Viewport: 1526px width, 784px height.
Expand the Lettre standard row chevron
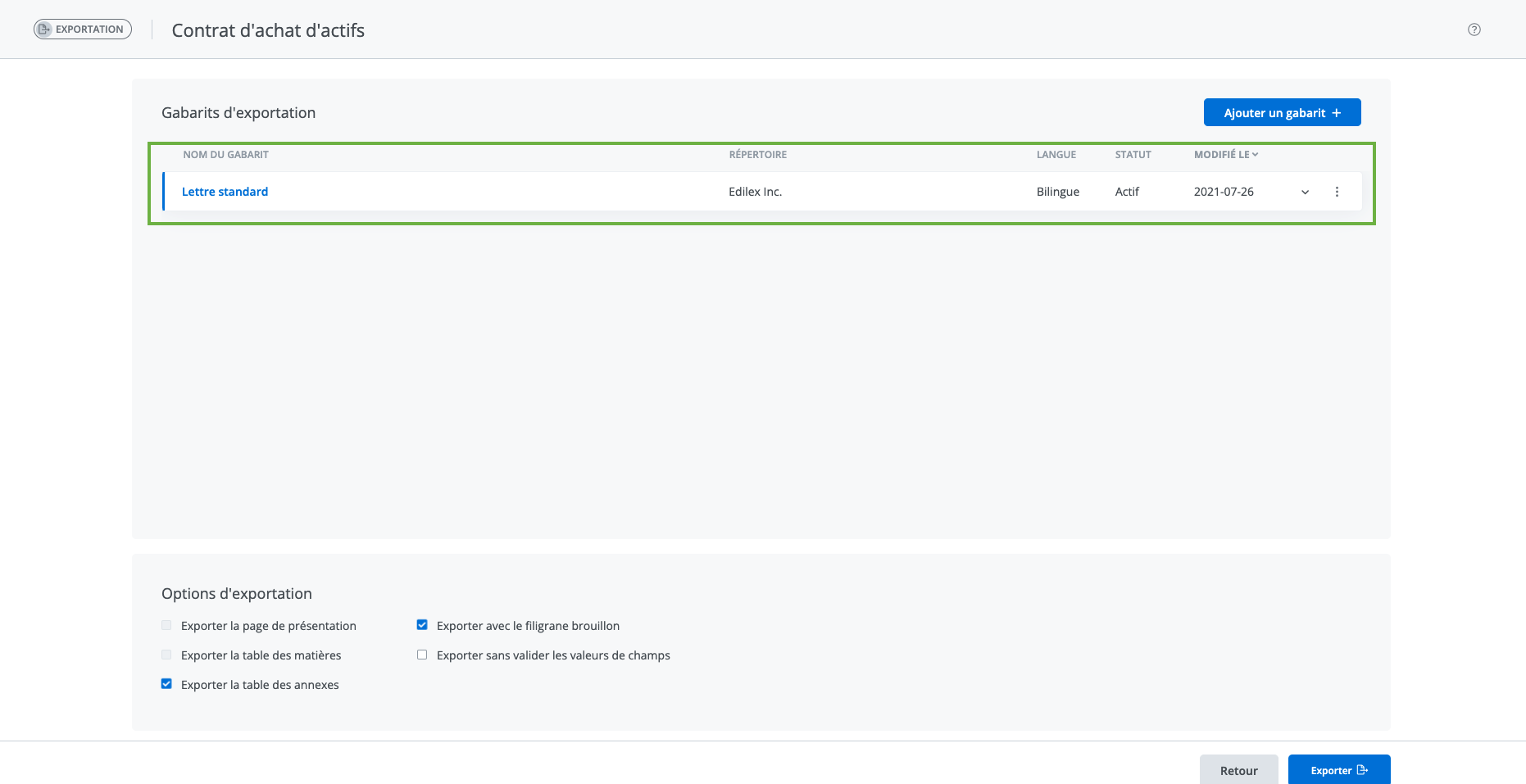click(x=1305, y=193)
